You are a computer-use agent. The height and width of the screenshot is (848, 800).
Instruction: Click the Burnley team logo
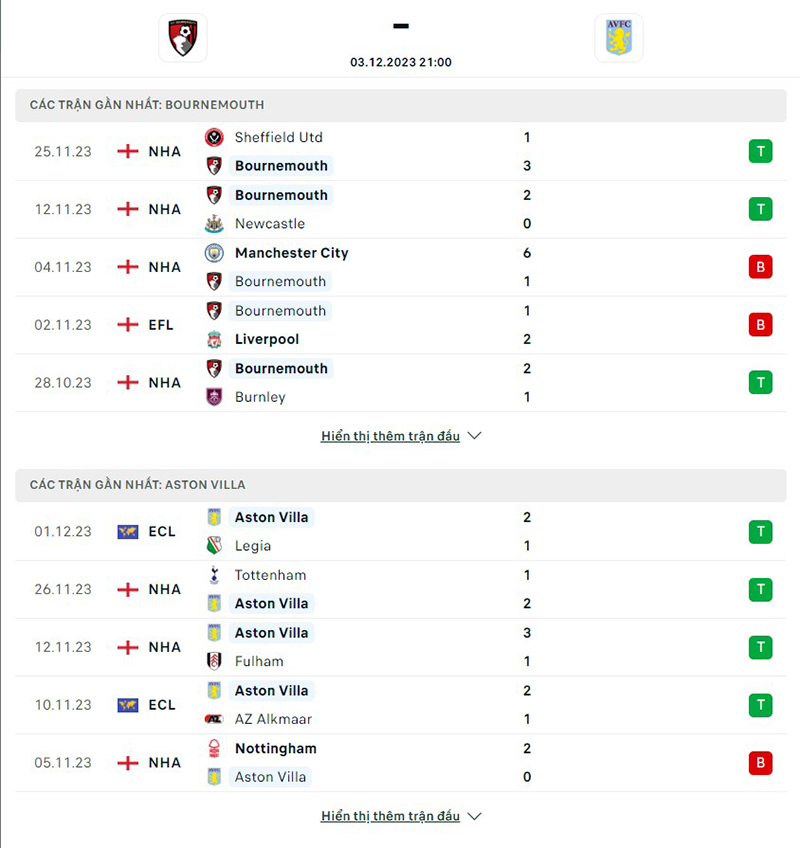(x=214, y=397)
